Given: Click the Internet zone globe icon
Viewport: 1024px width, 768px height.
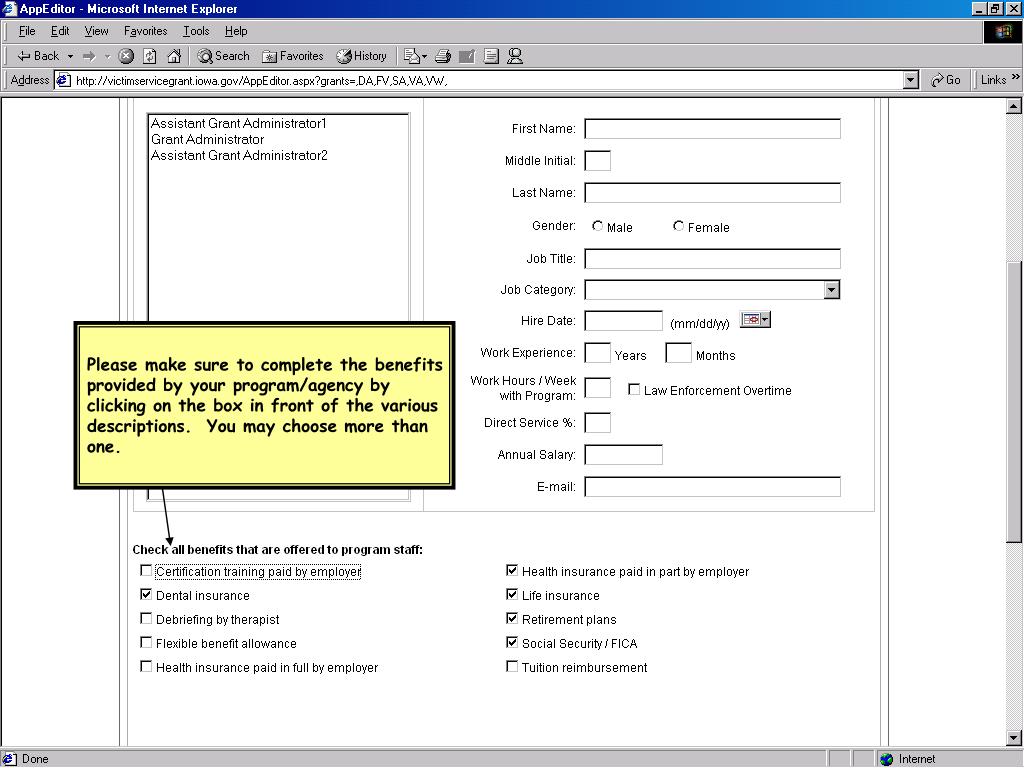Looking at the screenshot, I should coord(886,759).
